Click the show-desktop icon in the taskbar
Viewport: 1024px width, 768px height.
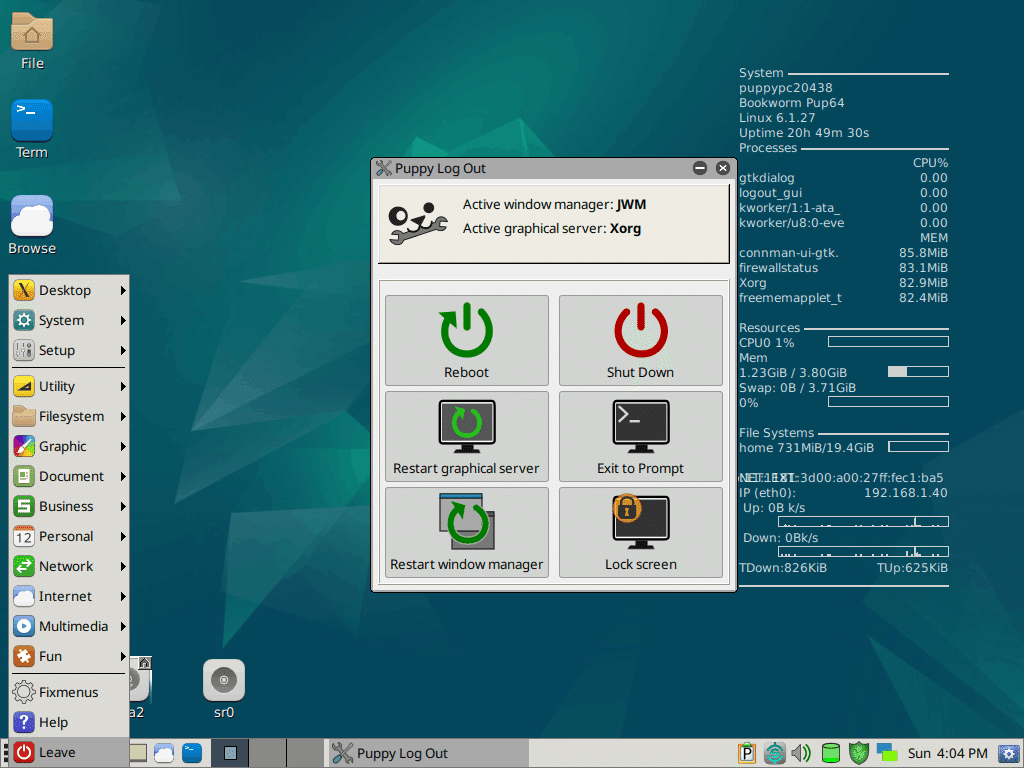[138, 753]
